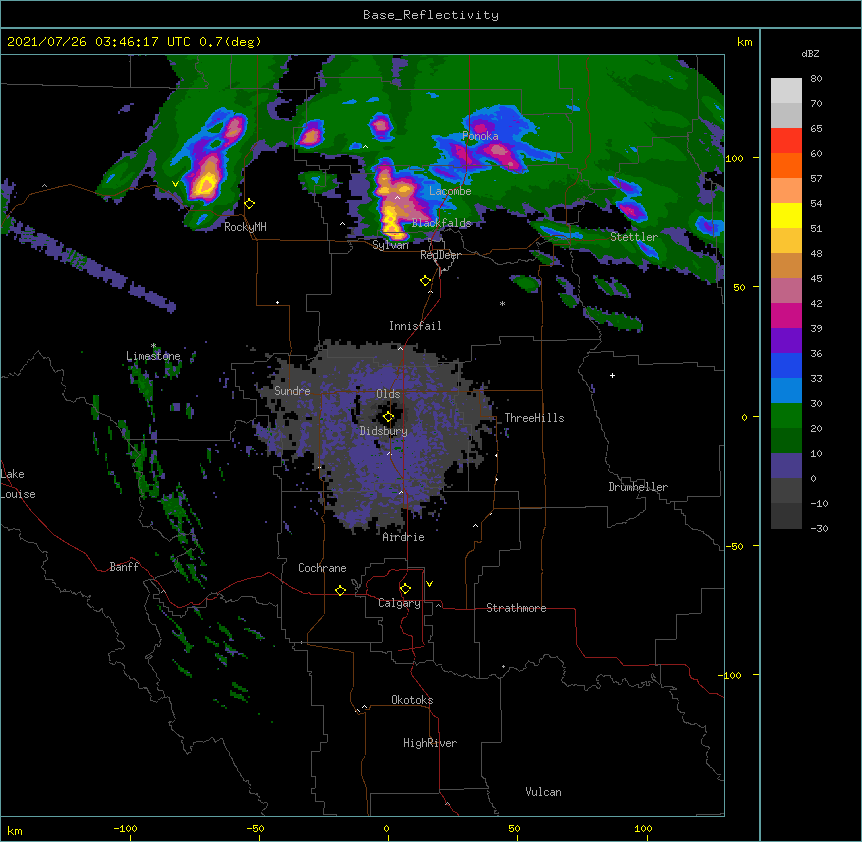Select the ThreeHills label
862x842 pixels.
(534, 418)
